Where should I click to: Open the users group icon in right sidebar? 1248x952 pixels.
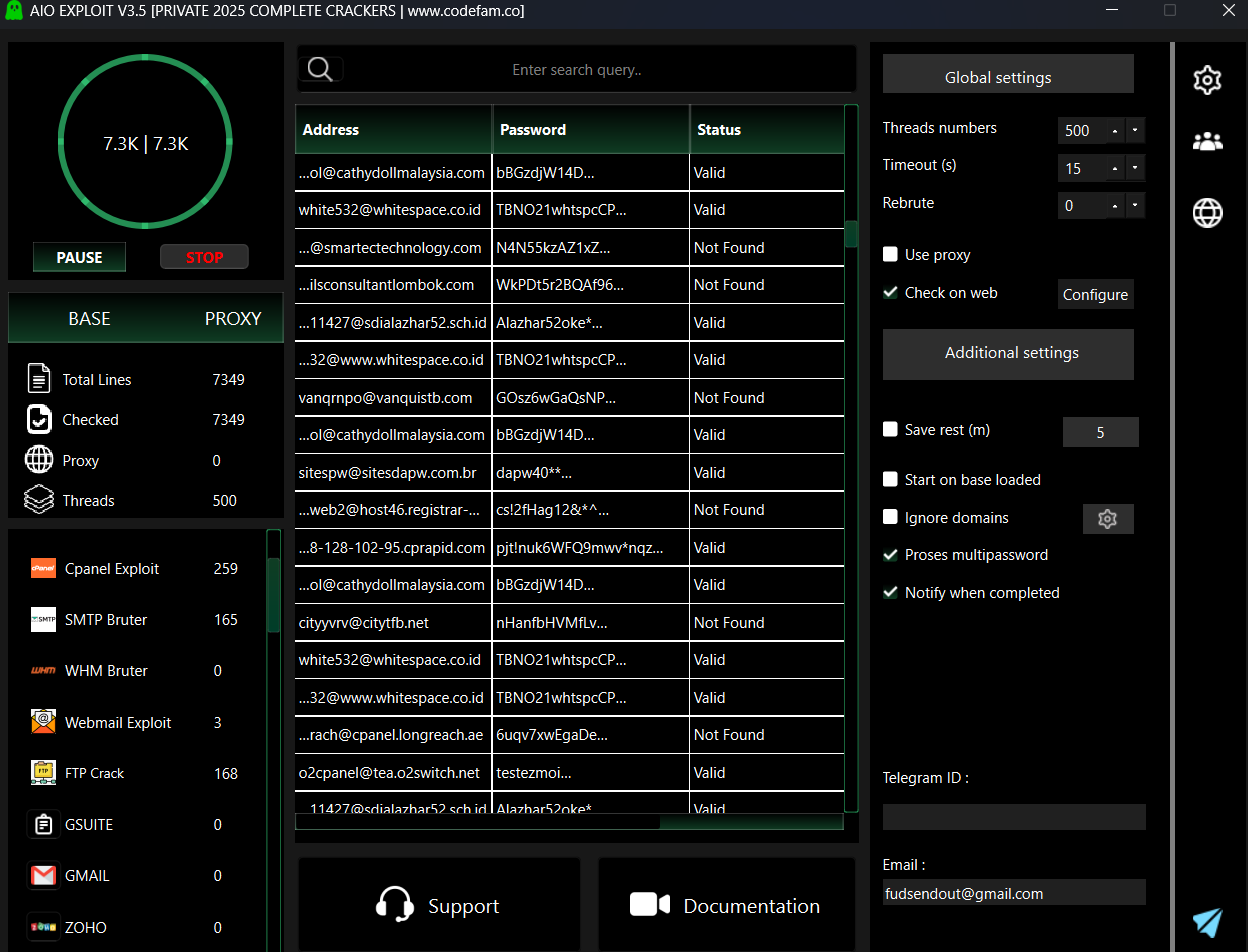coord(1208,142)
